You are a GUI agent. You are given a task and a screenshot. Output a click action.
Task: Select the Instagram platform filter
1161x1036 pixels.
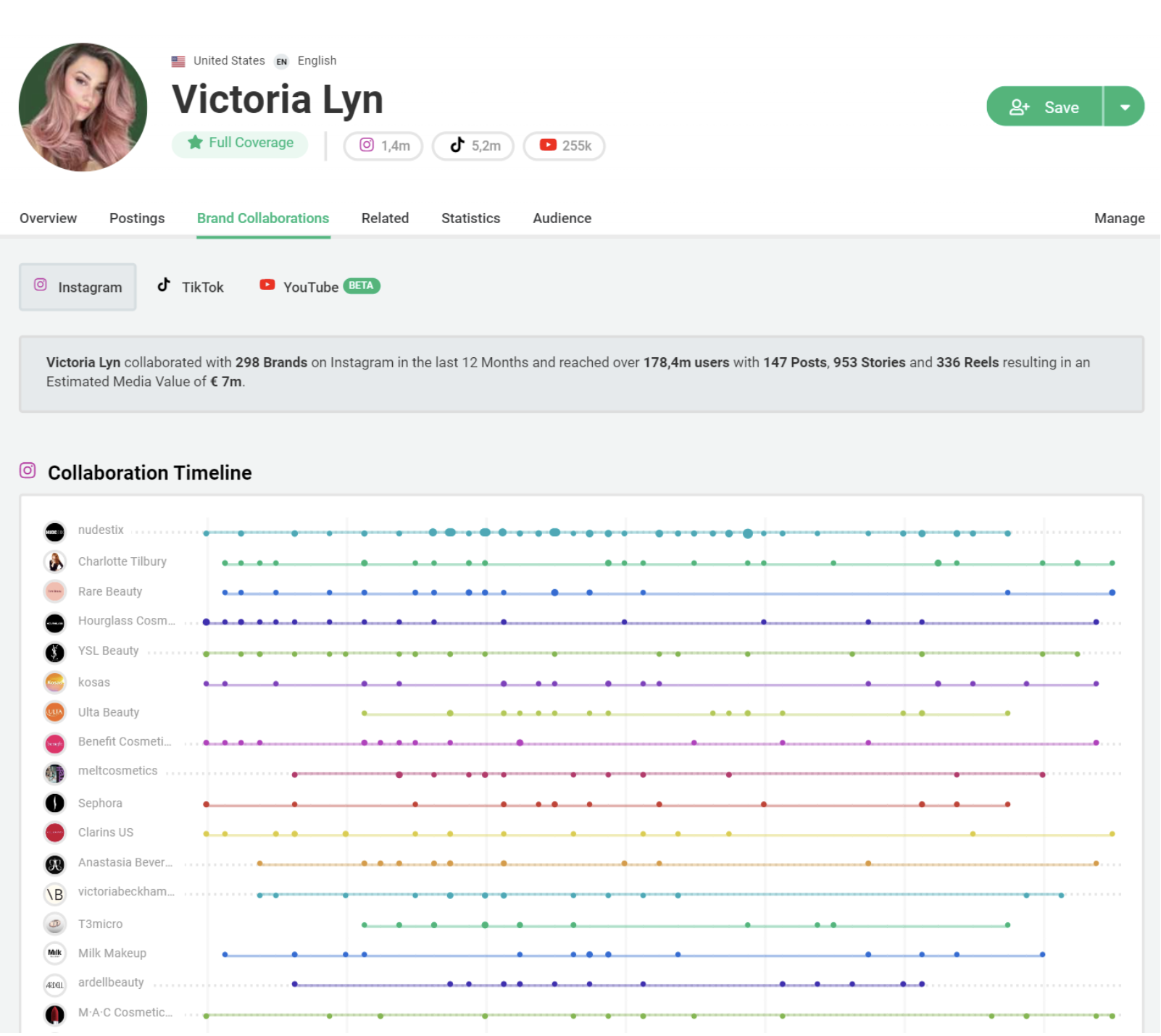point(78,287)
